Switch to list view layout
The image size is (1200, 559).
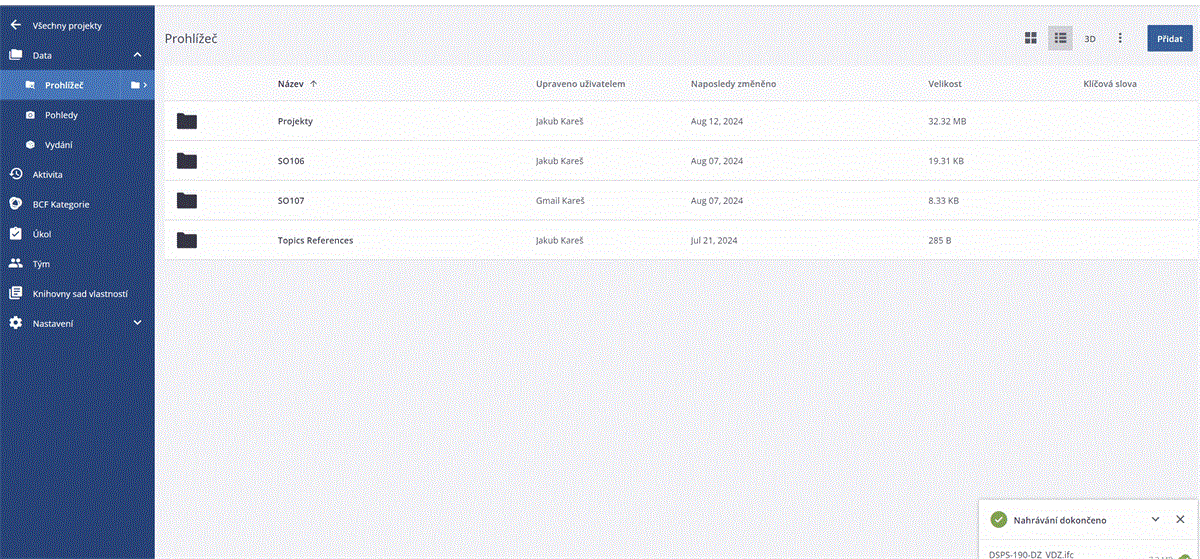(x=1060, y=38)
